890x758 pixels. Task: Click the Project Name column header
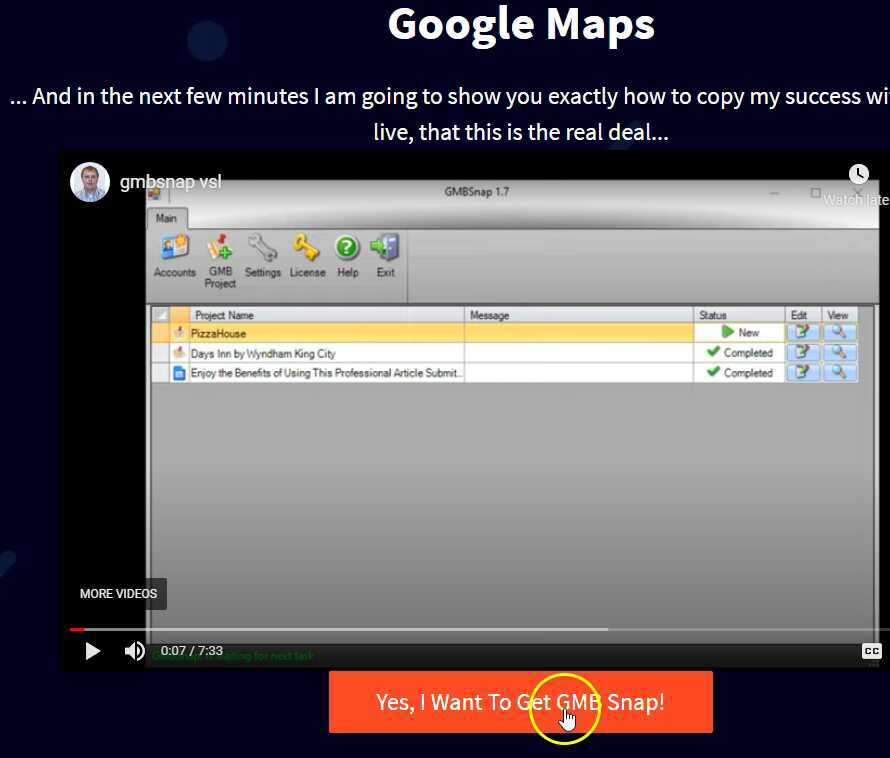(326, 315)
